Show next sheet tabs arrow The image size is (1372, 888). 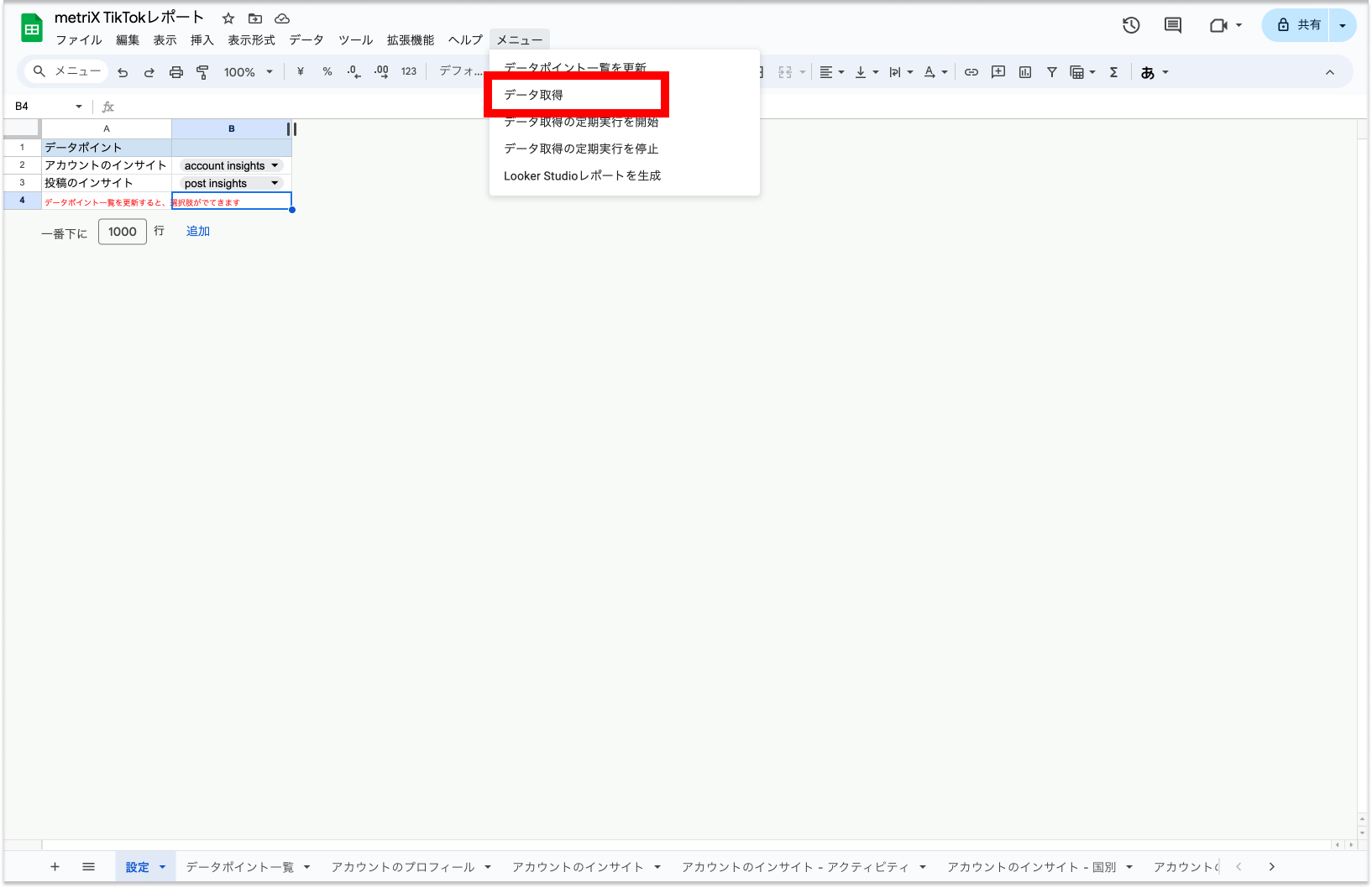tap(1272, 867)
